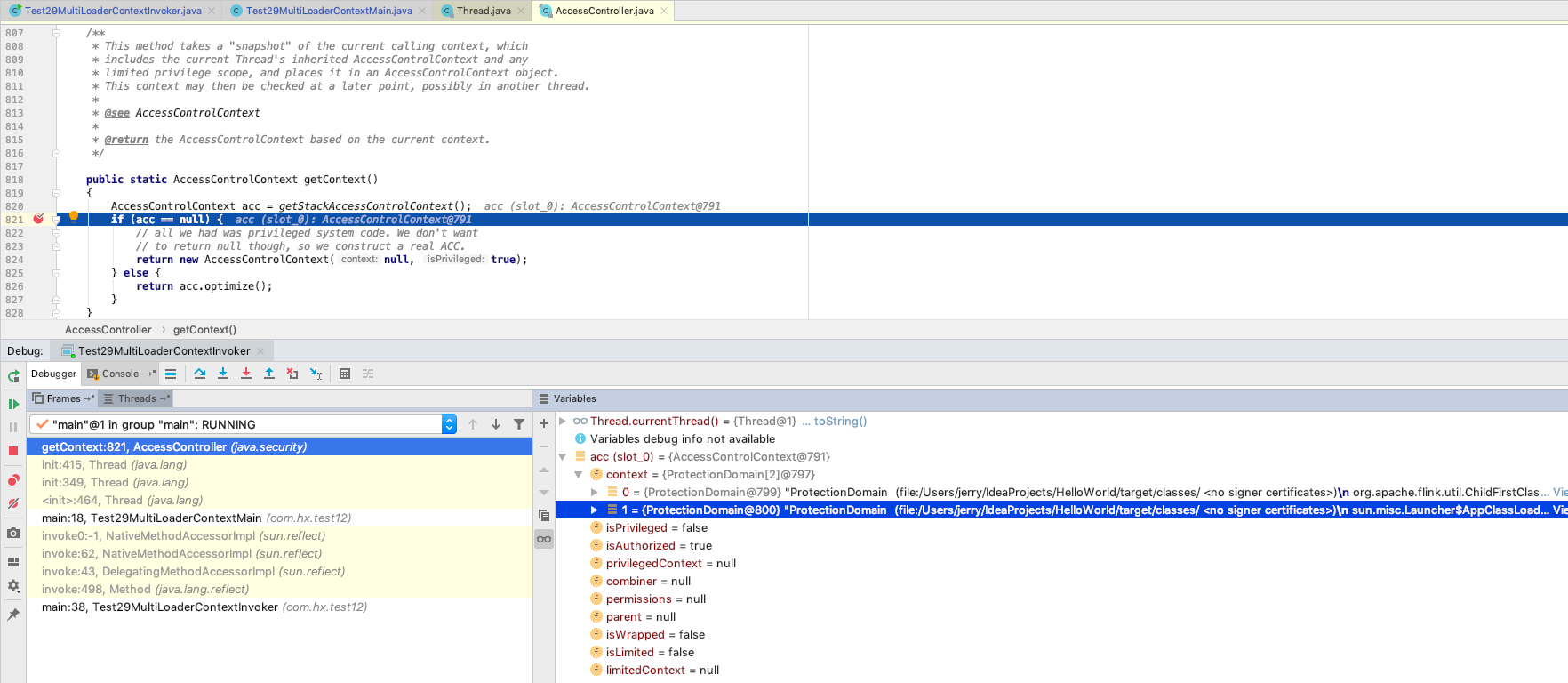Viewport: 1568px width, 683px height.
Task: Select frame init:415, Thread
Action: point(279,464)
